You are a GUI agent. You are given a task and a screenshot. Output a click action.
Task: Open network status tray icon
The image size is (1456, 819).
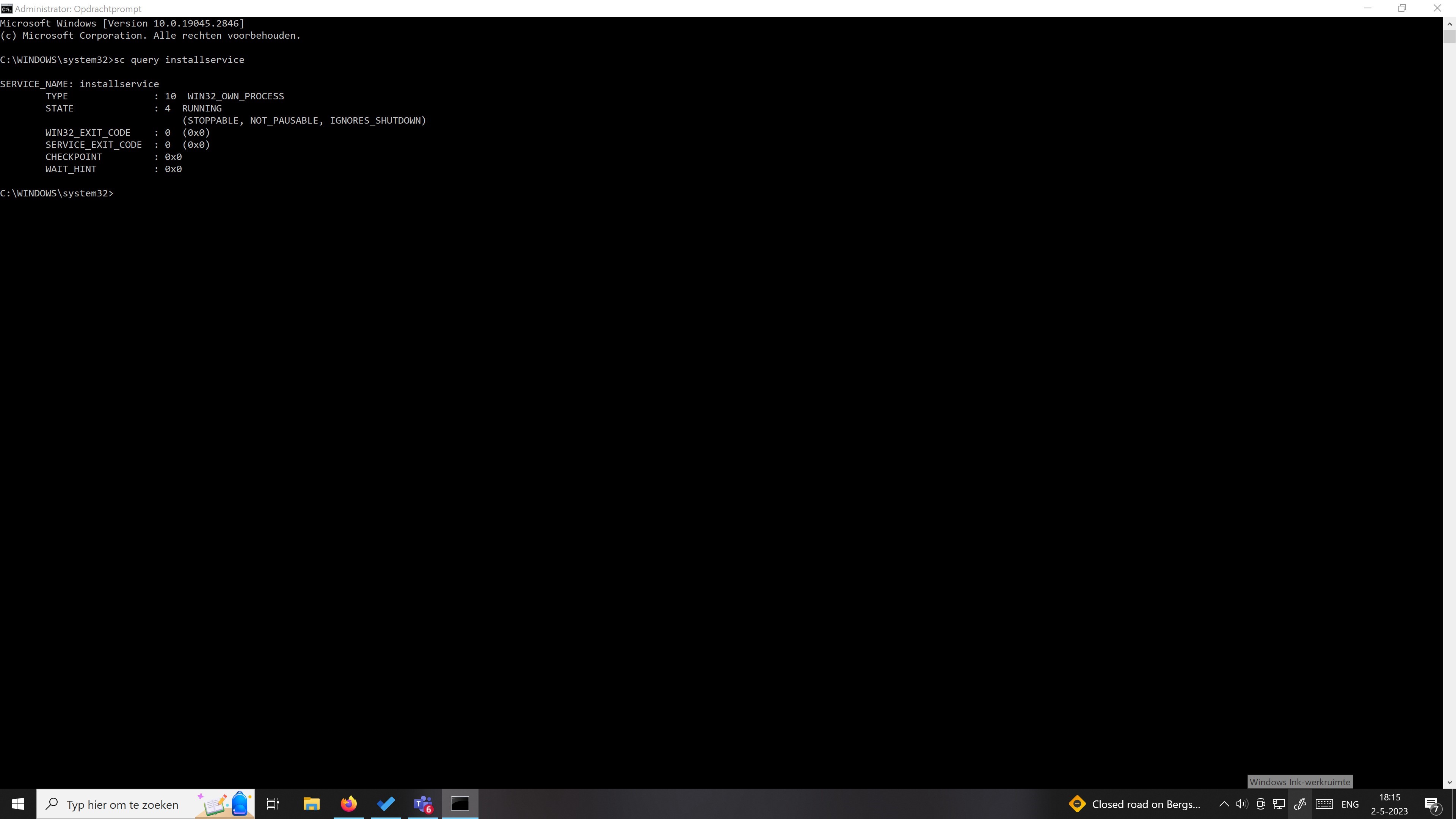(x=1279, y=804)
